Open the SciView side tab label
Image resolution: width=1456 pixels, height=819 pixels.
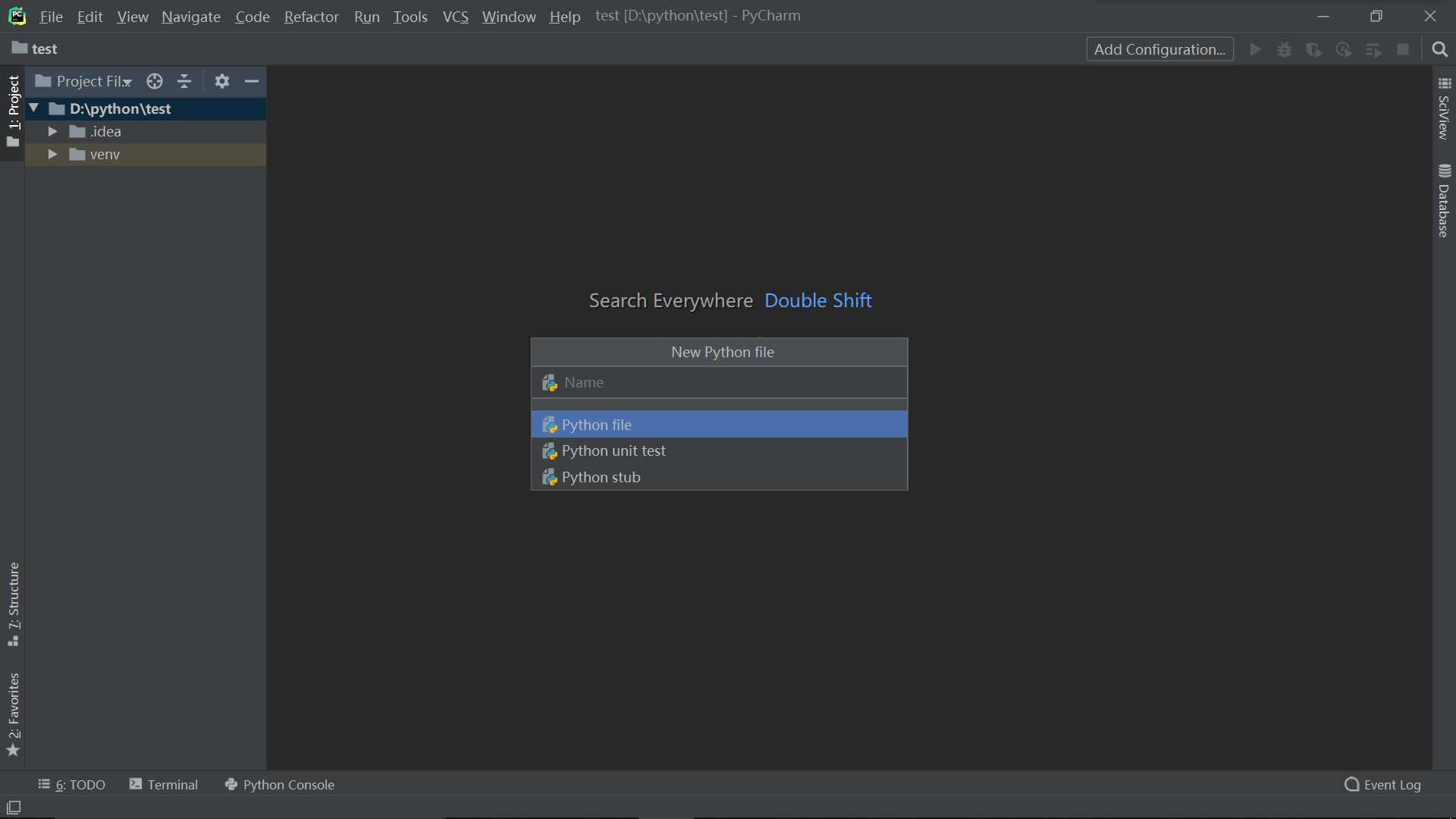pos(1444,118)
